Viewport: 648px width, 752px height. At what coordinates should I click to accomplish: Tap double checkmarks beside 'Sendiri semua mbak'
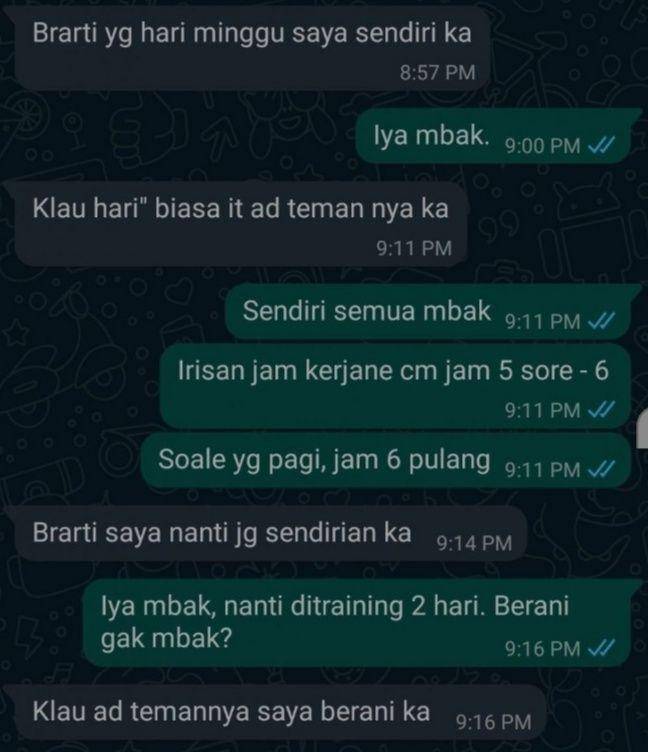pos(601,320)
